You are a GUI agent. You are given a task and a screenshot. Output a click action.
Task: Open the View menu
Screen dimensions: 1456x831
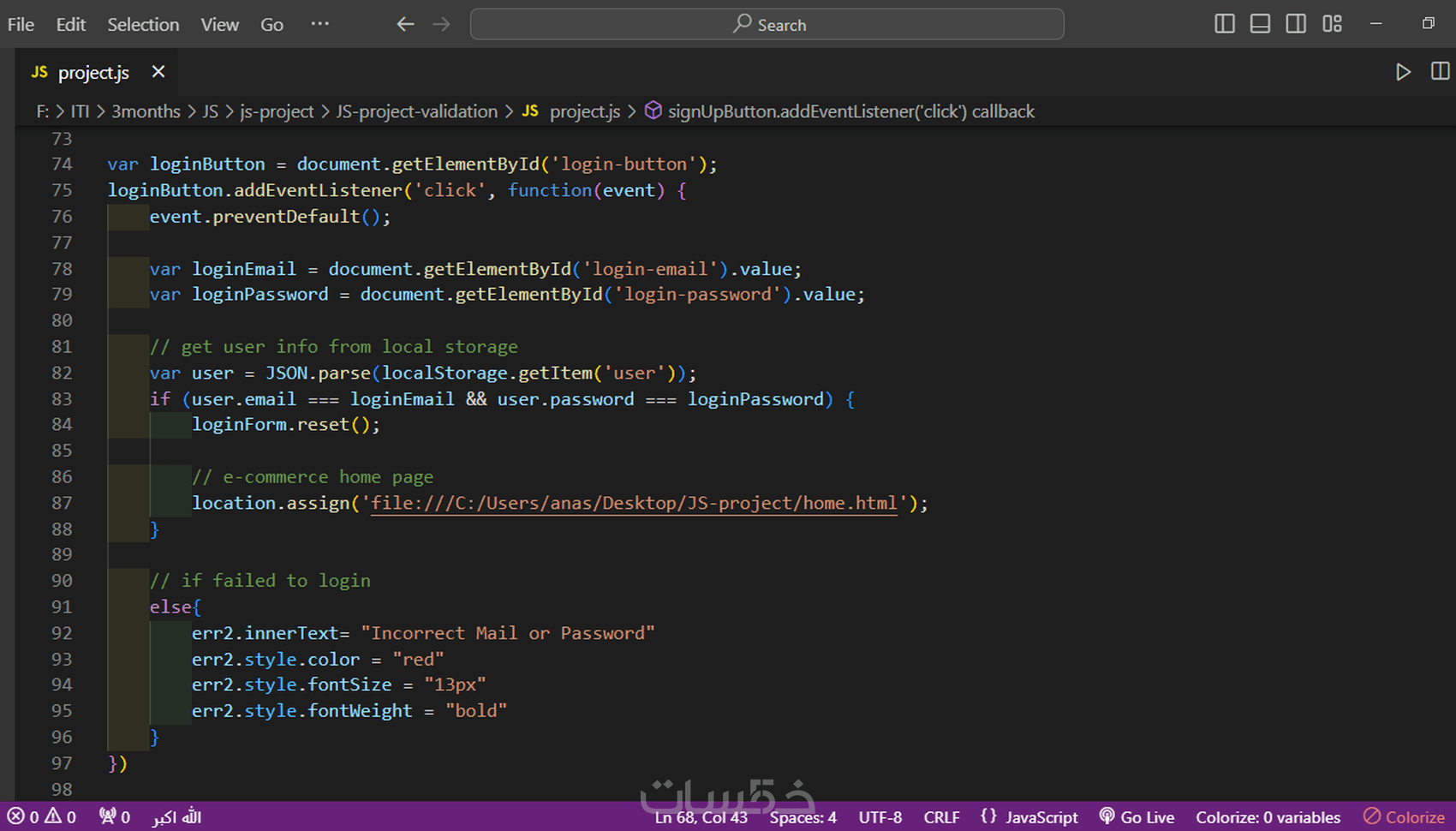click(x=219, y=24)
